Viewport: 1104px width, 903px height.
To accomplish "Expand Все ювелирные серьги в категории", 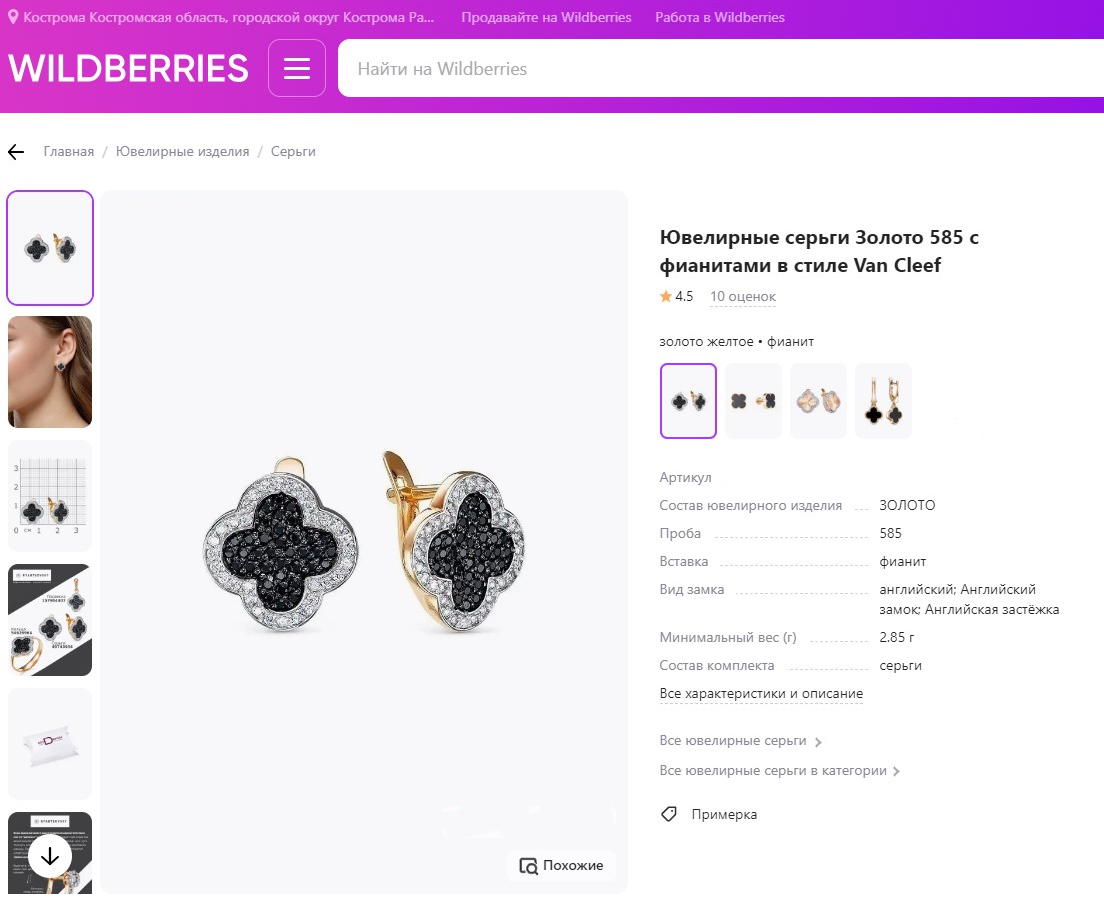I will [x=780, y=771].
